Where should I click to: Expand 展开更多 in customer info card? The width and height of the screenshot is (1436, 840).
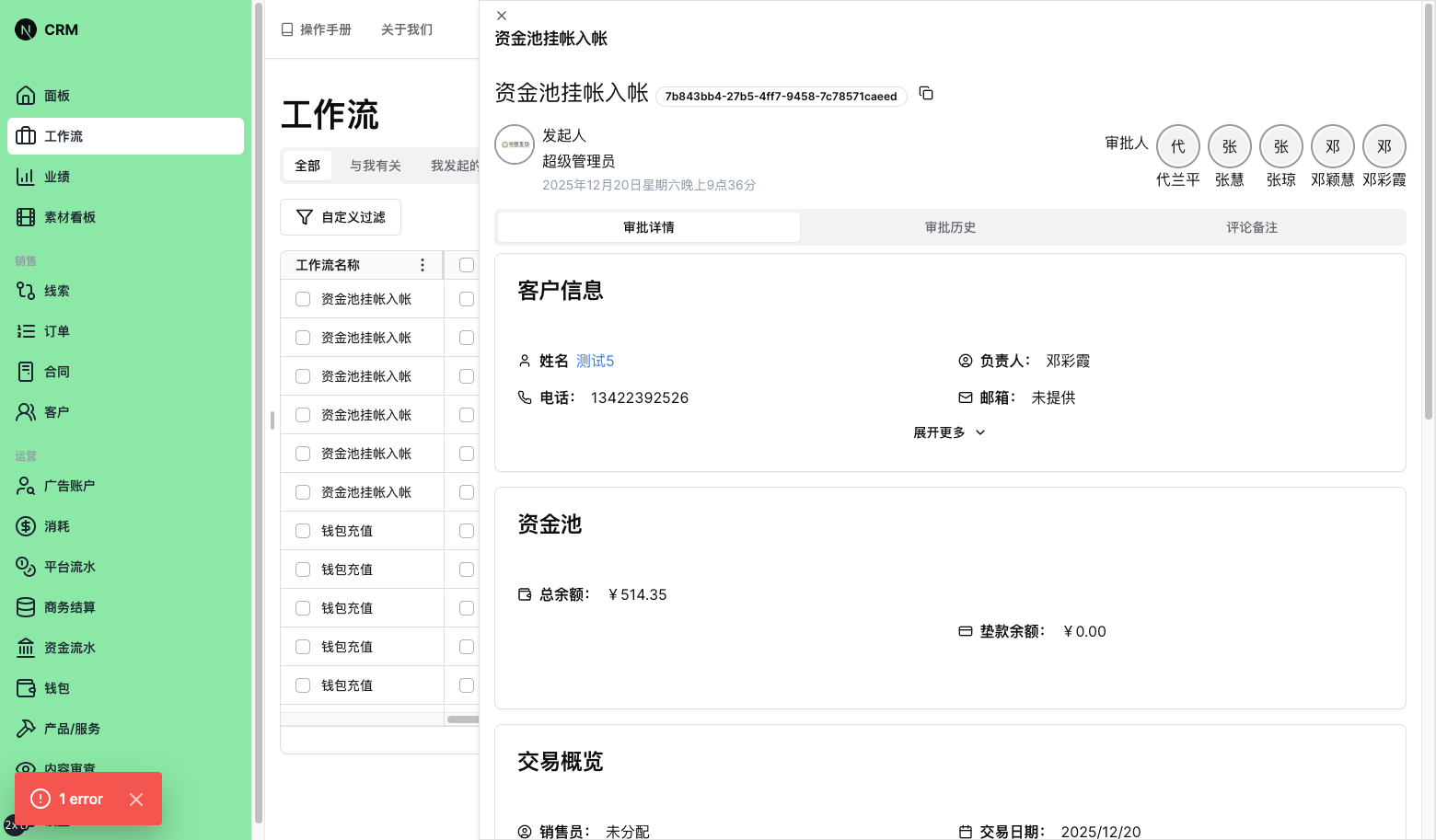[x=948, y=432]
